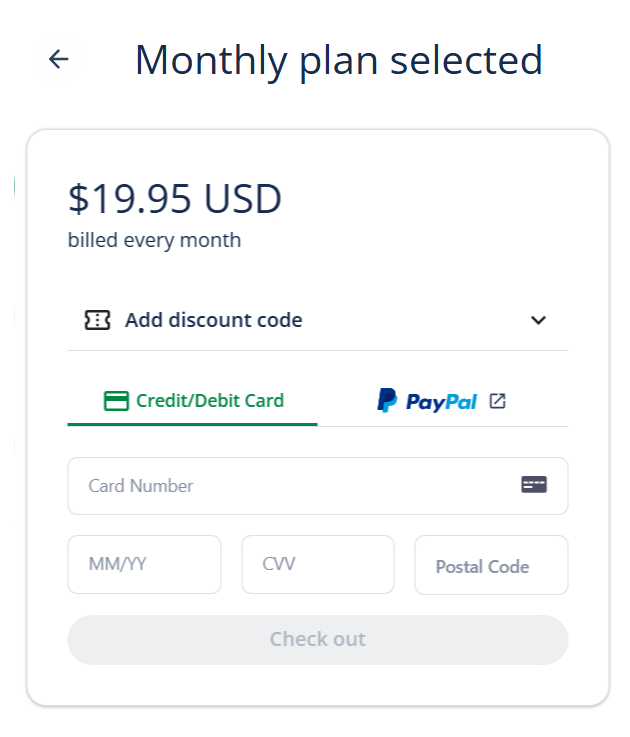Click the 'billed every month' text
The height and width of the screenshot is (737, 630).
154,240
